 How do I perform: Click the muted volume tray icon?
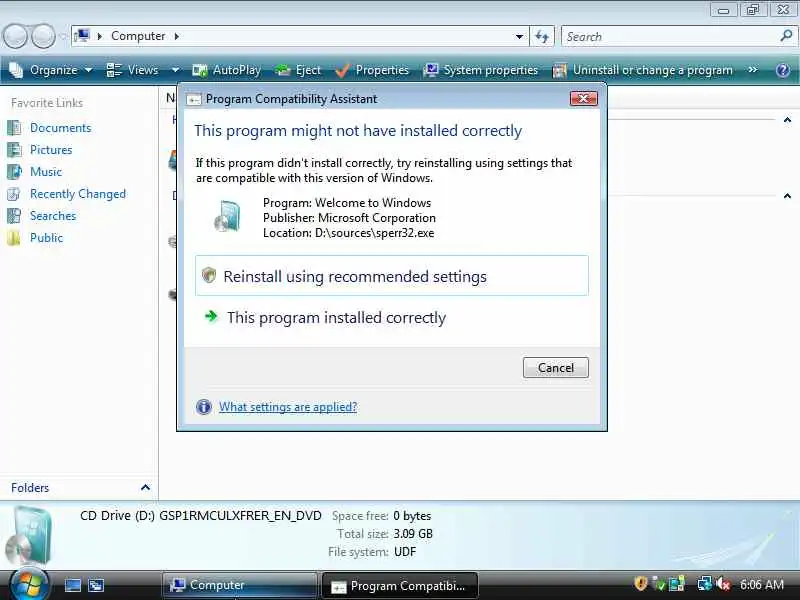pyautogui.click(x=723, y=584)
